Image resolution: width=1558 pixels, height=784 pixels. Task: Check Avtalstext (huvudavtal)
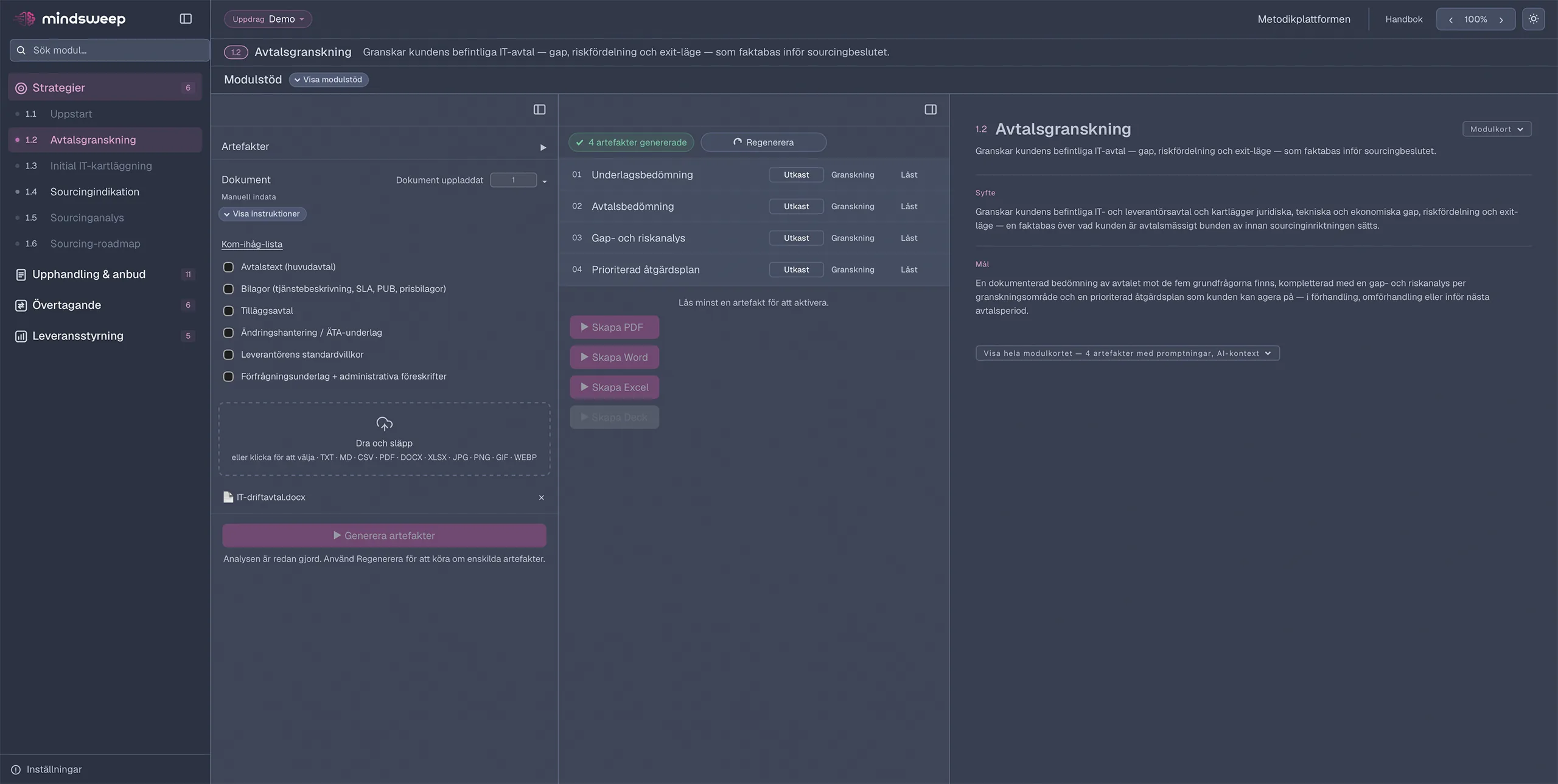pos(228,267)
